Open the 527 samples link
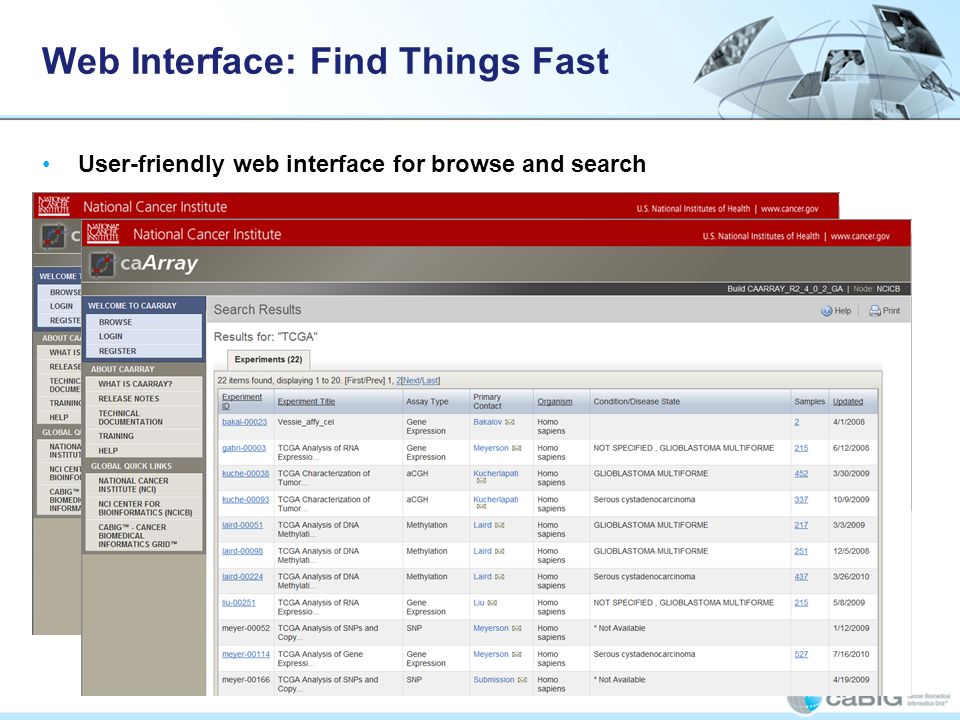The height and width of the screenshot is (720, 960). tap(801, 654)
